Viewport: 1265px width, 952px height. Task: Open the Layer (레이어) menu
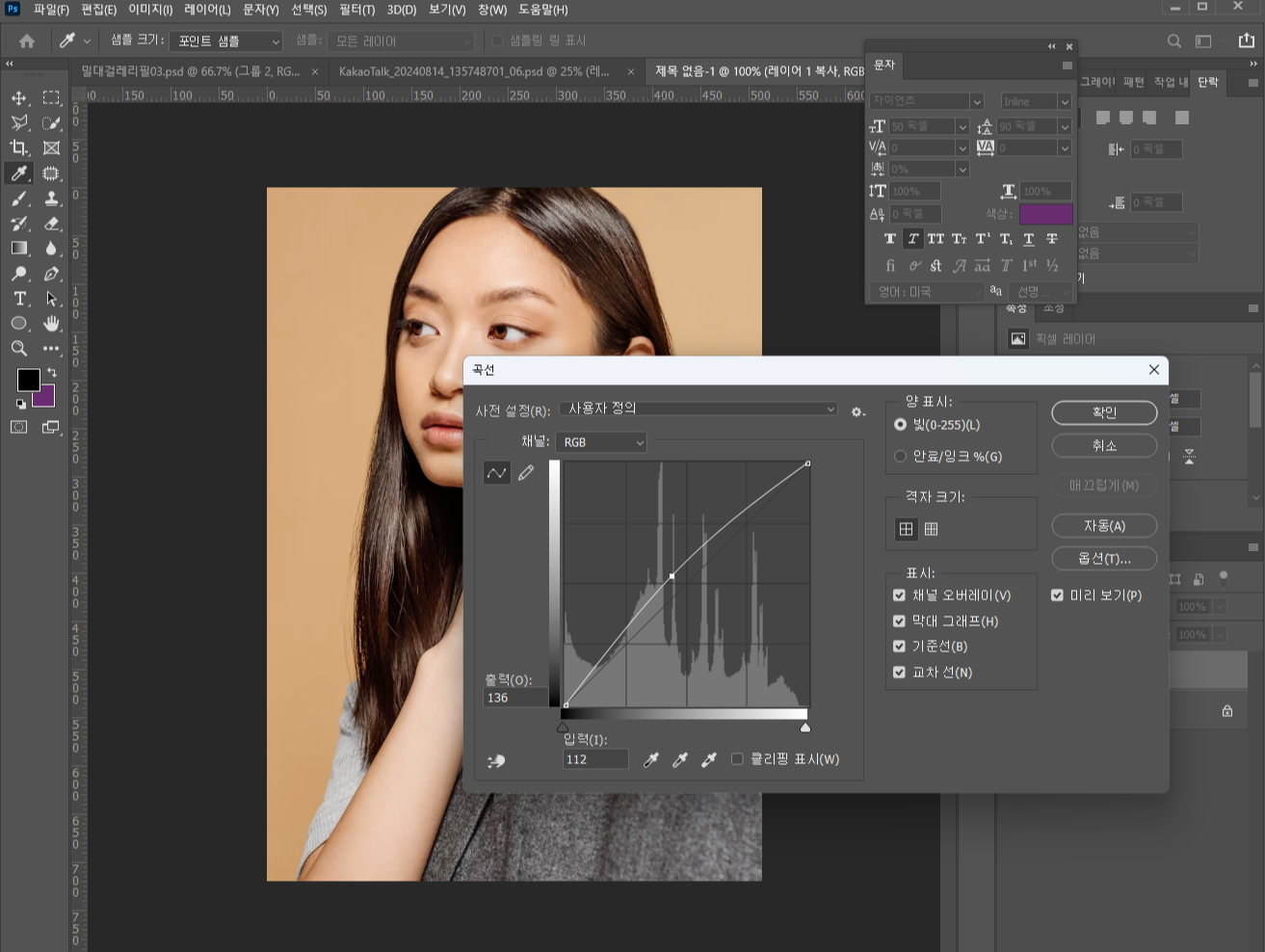click(x=207, y=10)
